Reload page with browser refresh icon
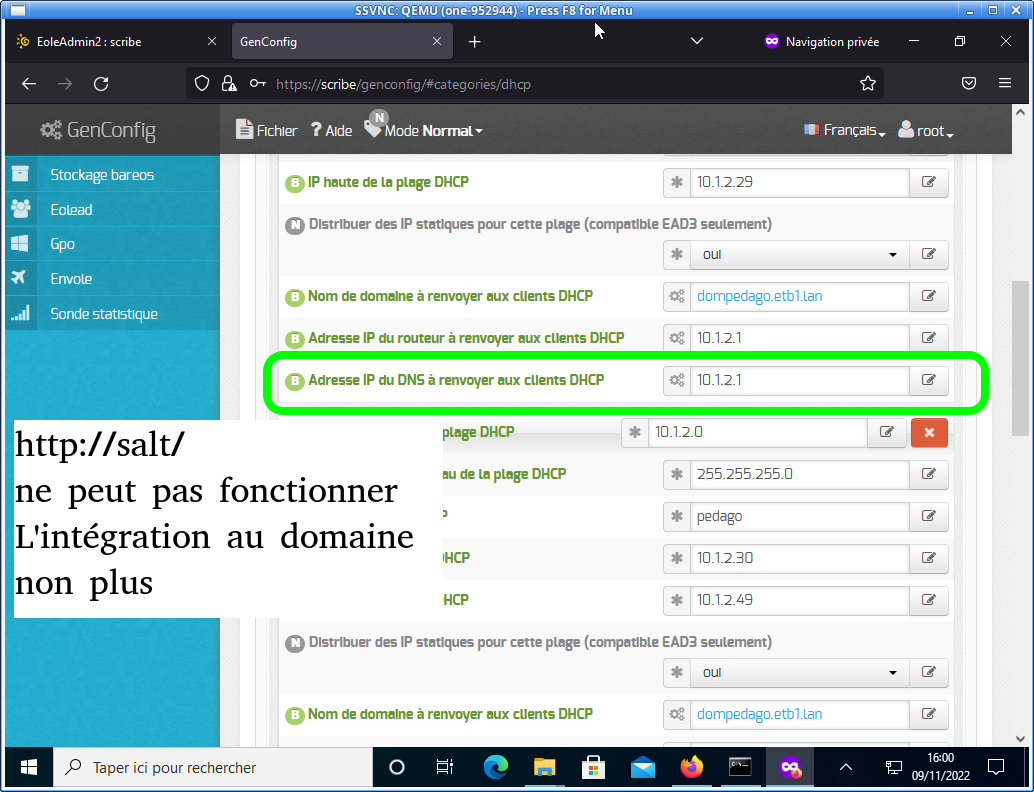 [101, 84]
